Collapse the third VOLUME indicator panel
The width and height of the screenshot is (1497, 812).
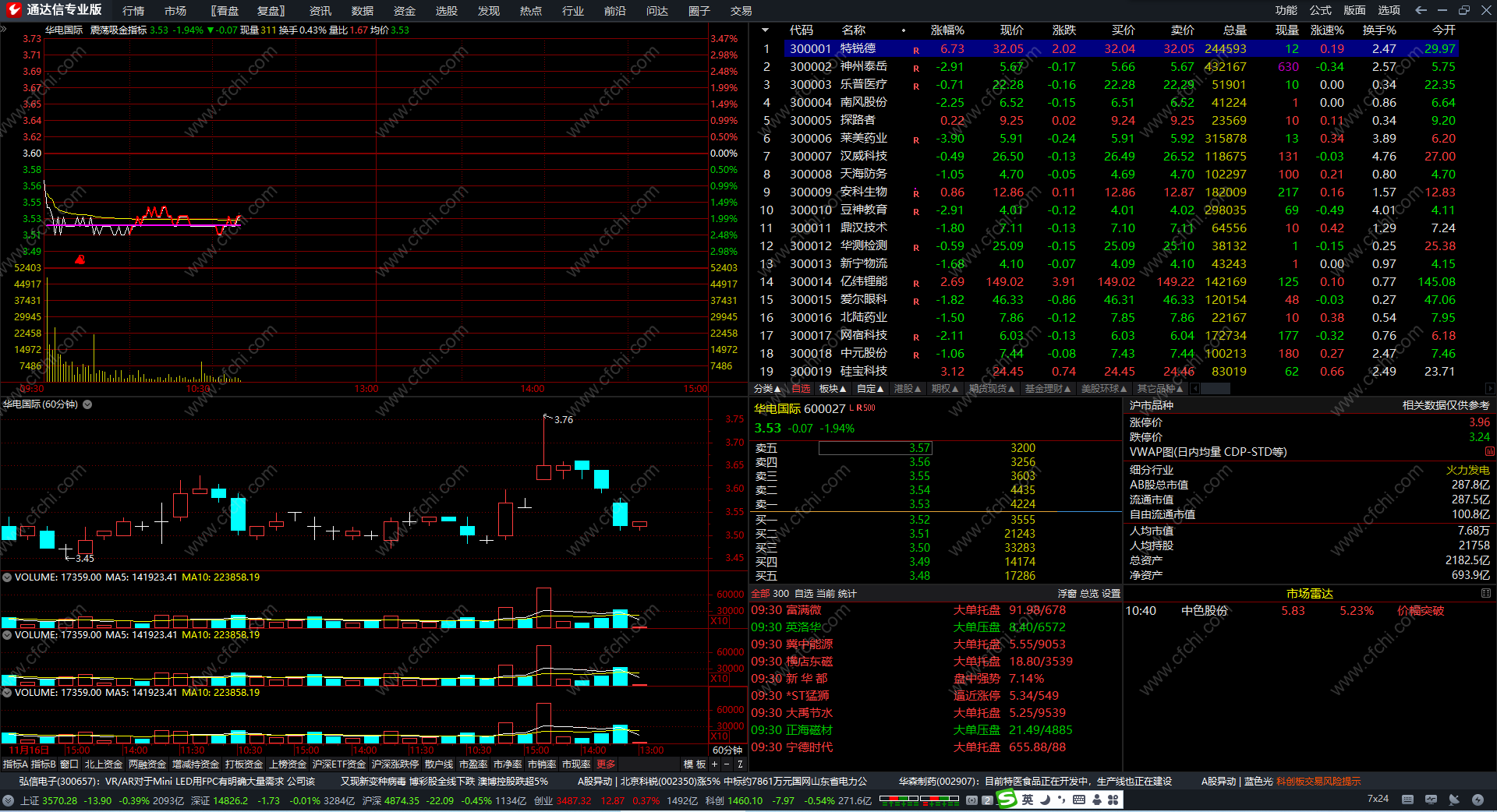coord(7,693)
